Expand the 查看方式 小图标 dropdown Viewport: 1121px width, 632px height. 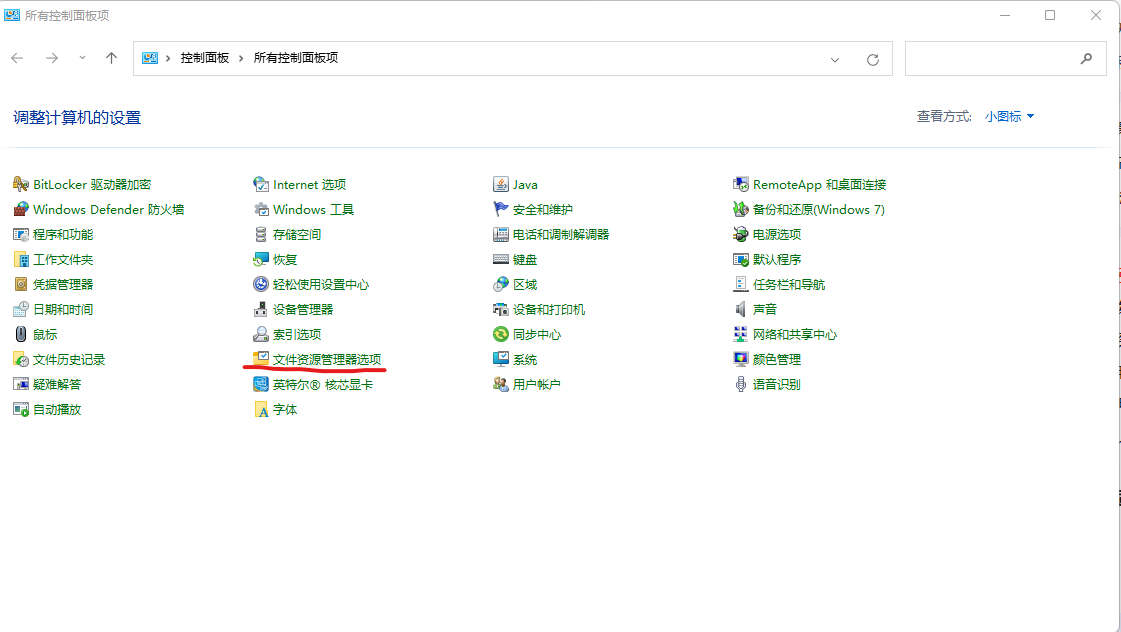(1009, 117)
